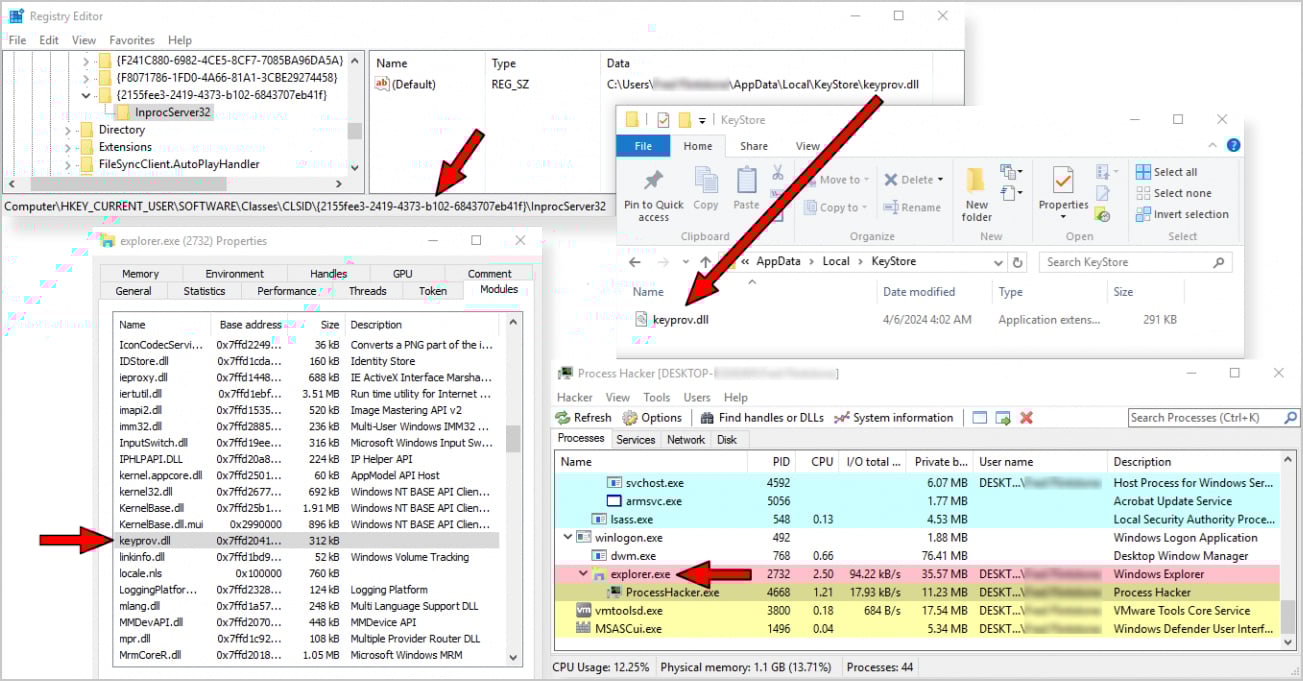
Task: Select keyprov.dll in the Modules list
Action: point(306,541)
